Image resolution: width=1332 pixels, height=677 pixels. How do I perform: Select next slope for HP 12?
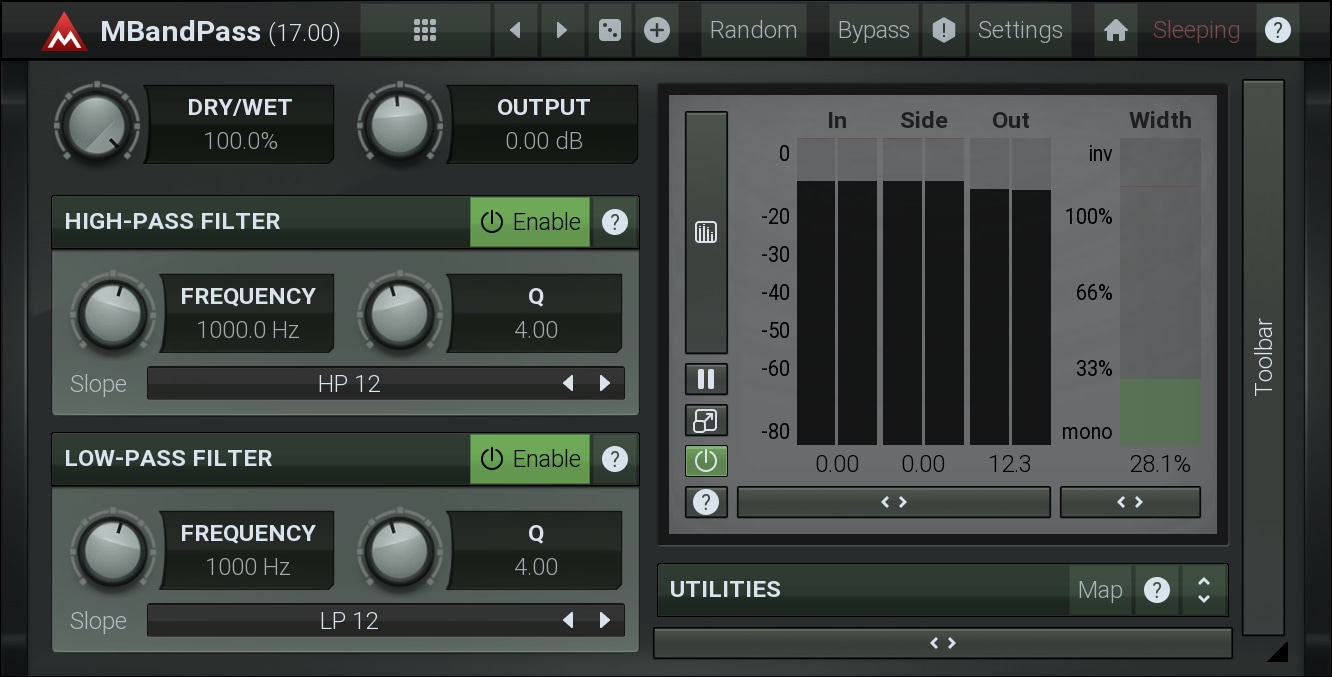coord(604,384)
